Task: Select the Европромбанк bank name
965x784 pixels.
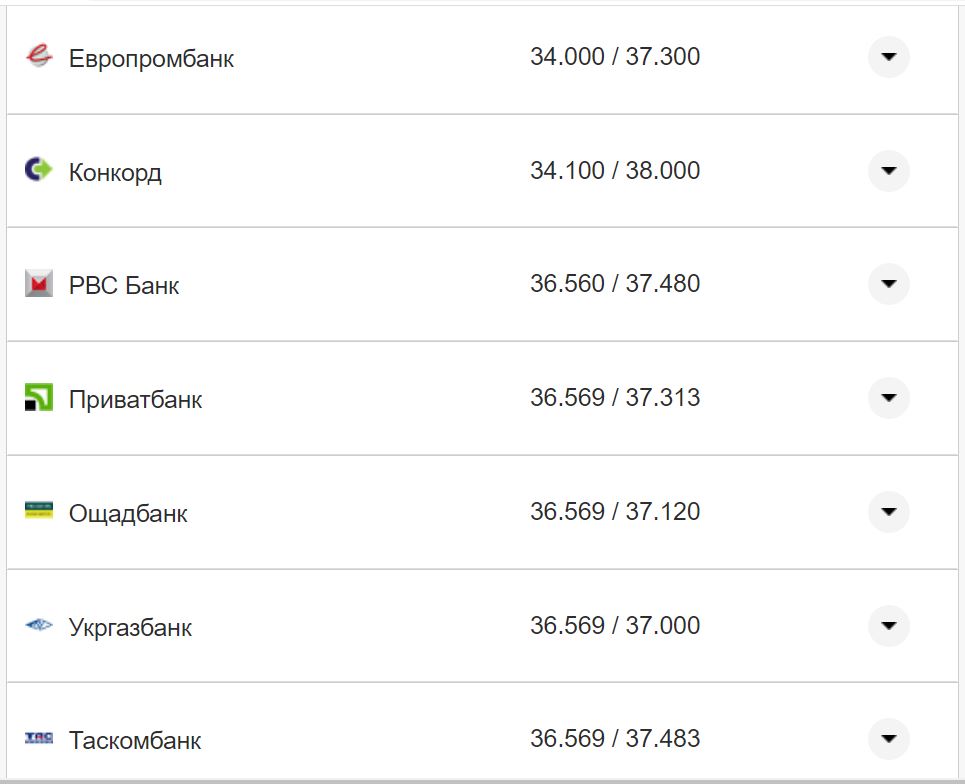Action: click(x=151, y=59)
